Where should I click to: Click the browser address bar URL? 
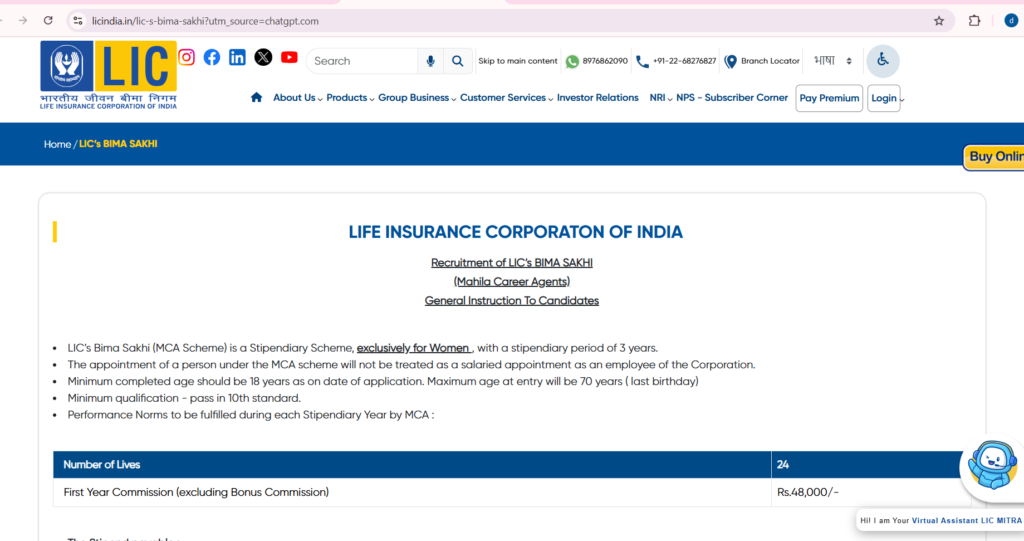click(x=205, y=21)
